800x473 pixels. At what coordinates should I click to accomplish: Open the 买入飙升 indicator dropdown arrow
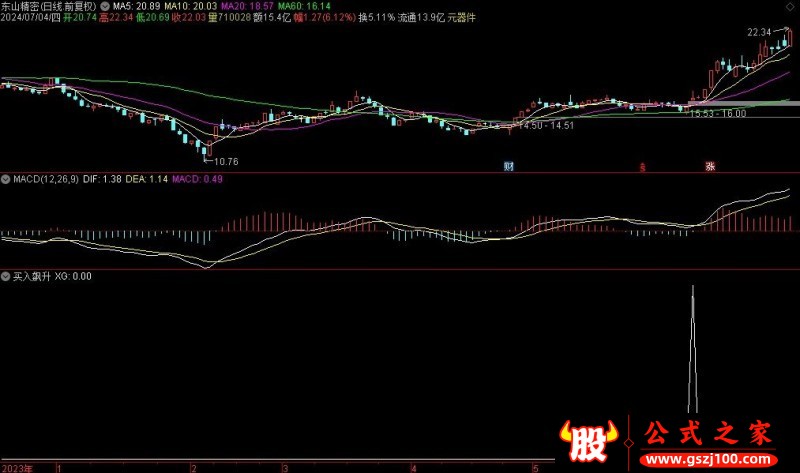click(6, 277)
